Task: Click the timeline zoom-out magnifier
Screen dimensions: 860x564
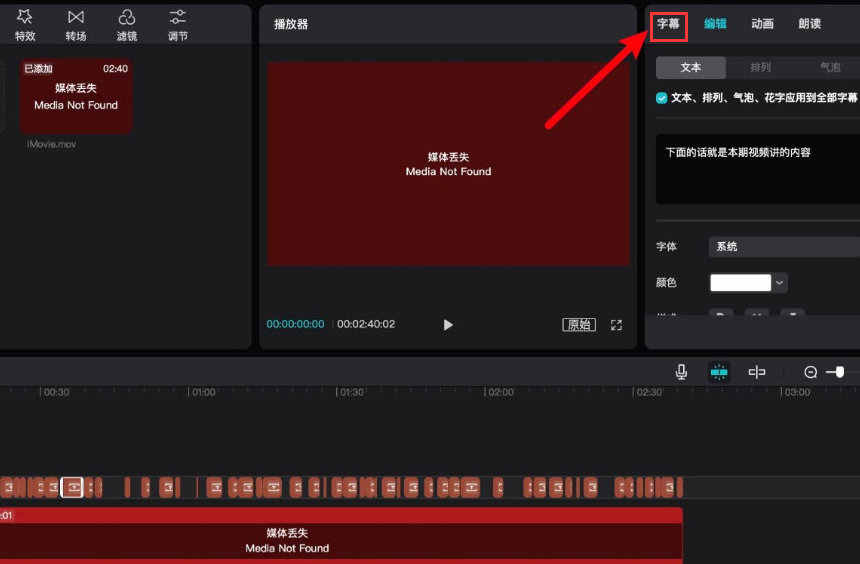Action: pos(811,373)
